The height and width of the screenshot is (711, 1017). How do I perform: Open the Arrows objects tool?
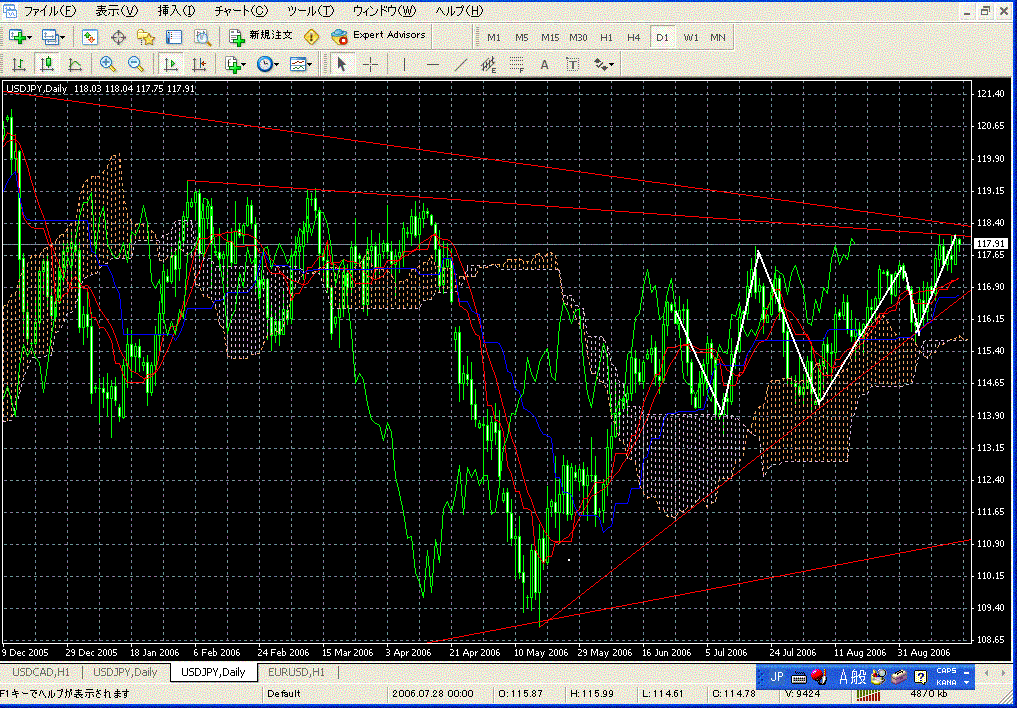601,64
